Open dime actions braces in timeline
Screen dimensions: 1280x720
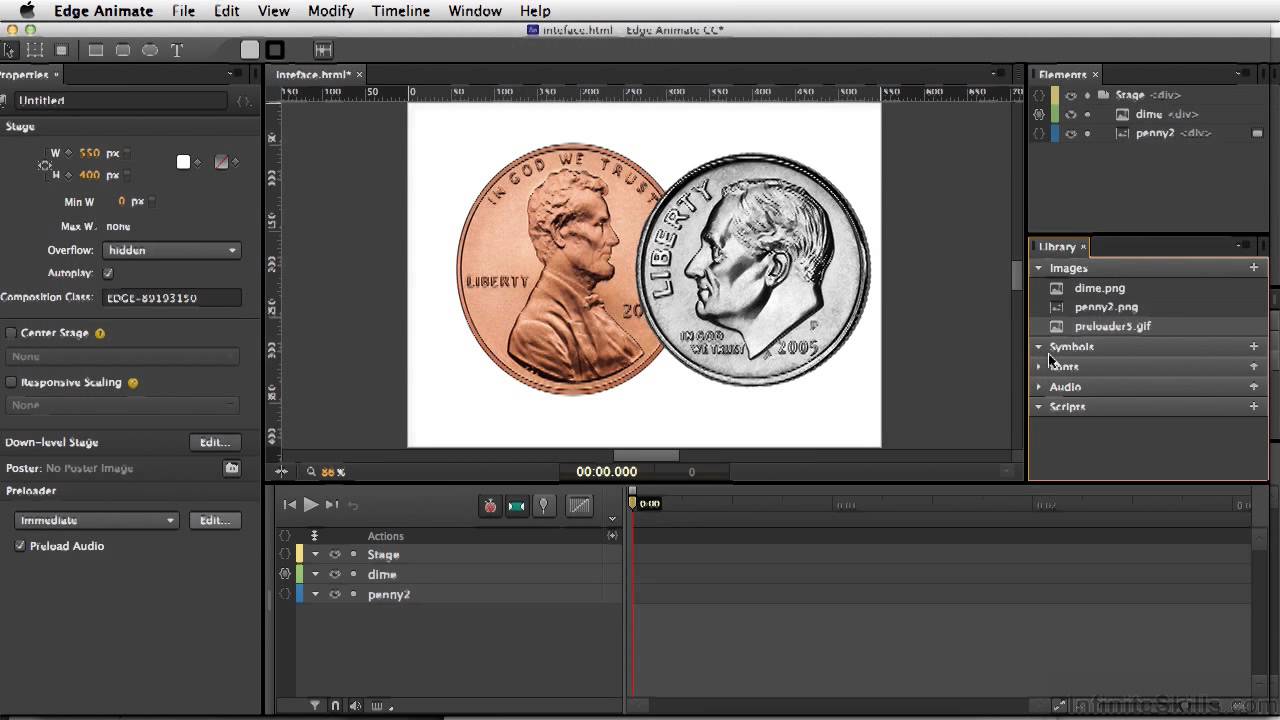tap(285, 574)
